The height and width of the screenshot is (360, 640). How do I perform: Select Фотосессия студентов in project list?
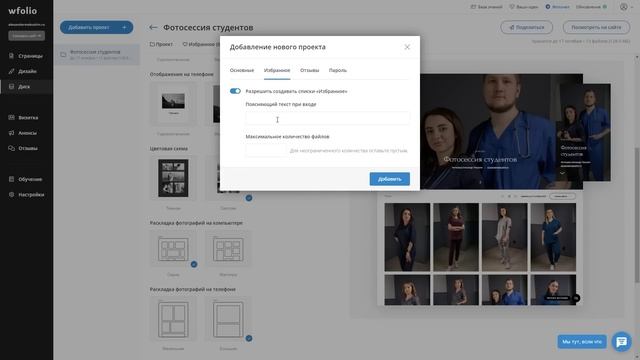click(x=97, y=55)
